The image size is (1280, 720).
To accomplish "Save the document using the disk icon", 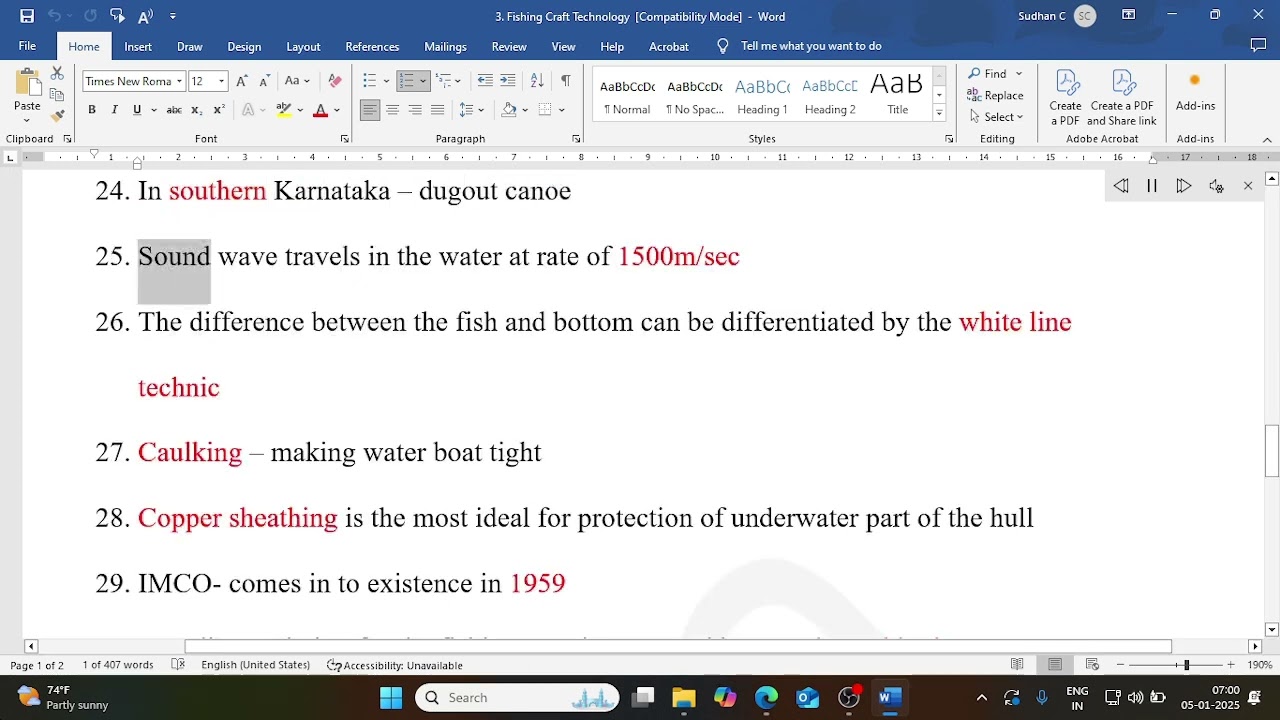I will tap(27, 16).
